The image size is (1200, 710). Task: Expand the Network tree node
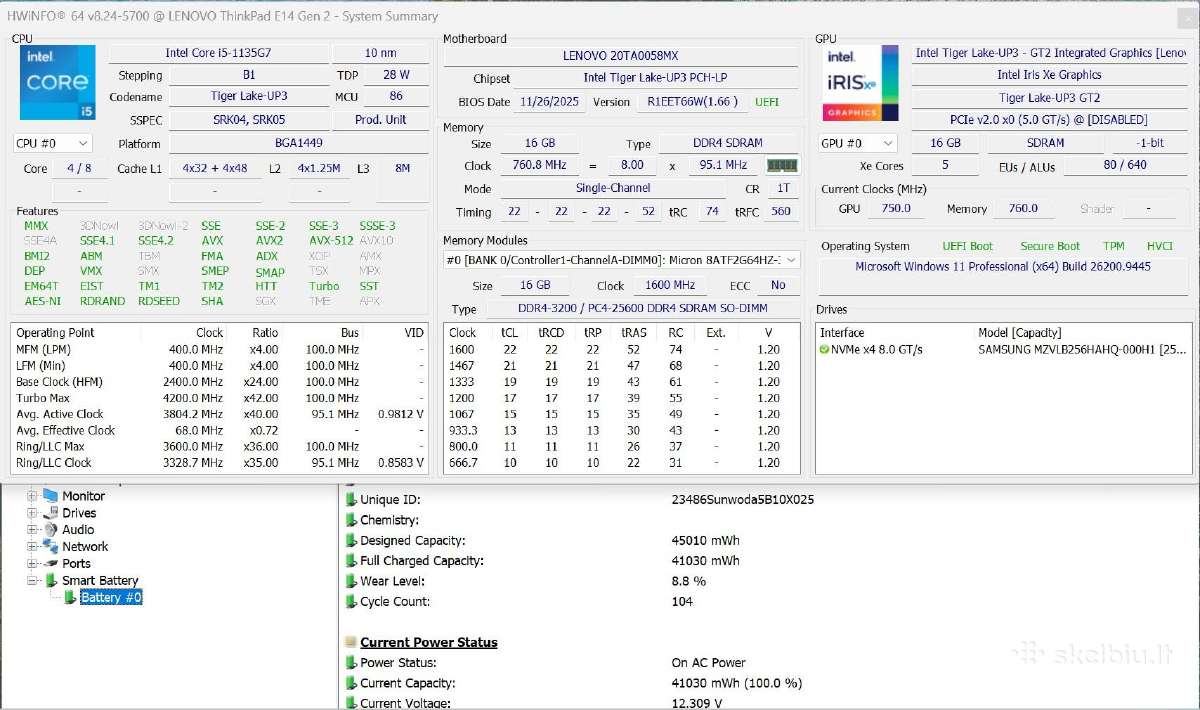32,547
